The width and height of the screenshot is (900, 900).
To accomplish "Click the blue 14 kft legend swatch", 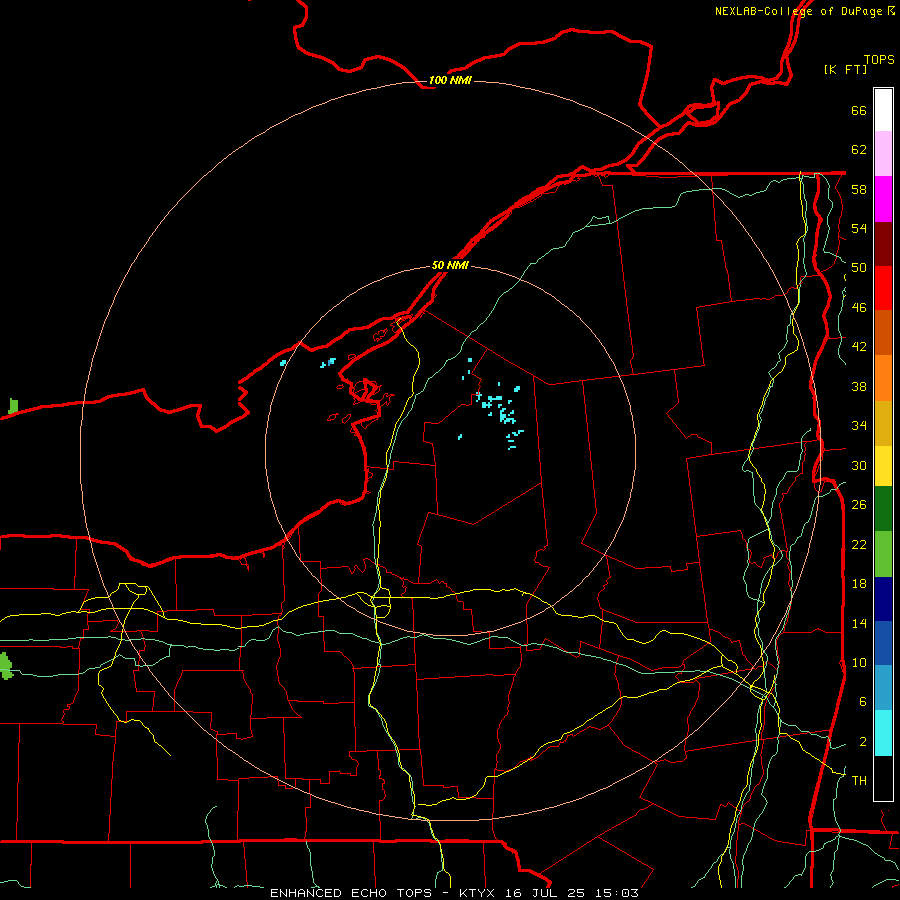I will [883, 643].
